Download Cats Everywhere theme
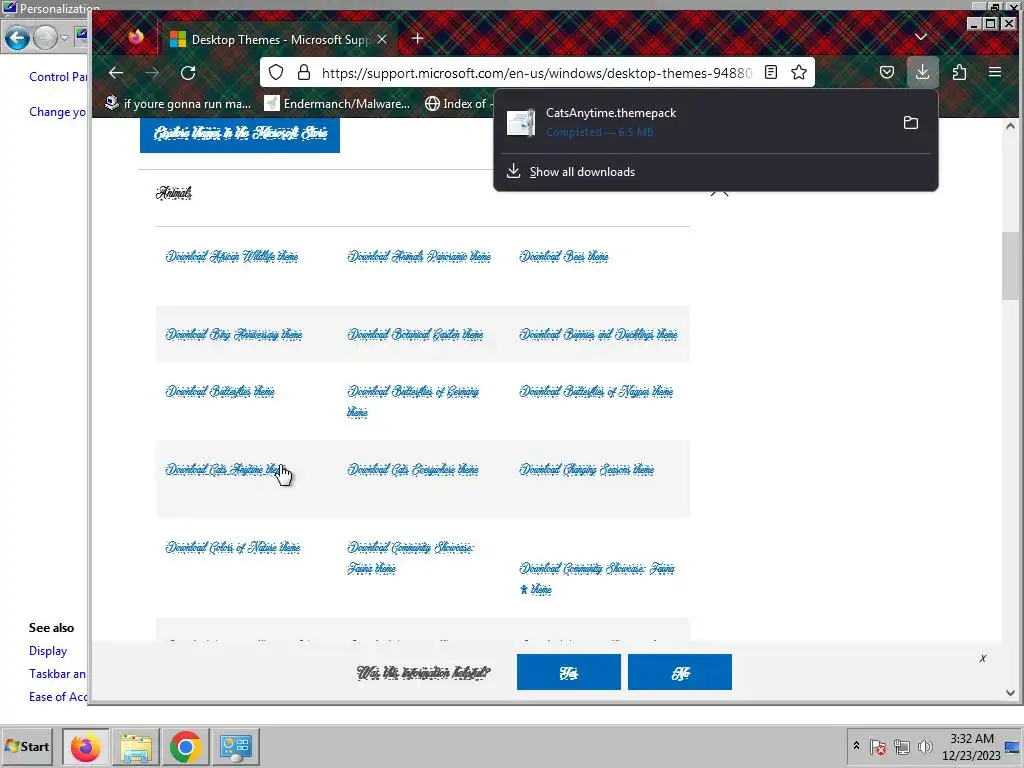 (413, 470)
